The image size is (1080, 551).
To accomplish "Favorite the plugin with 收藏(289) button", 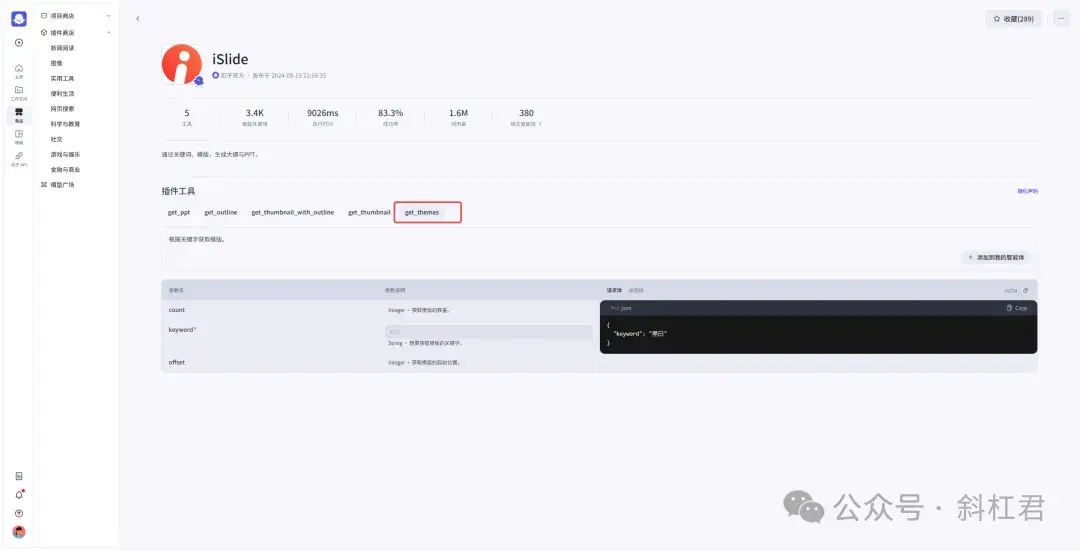I will click(x=1013, y=19).
